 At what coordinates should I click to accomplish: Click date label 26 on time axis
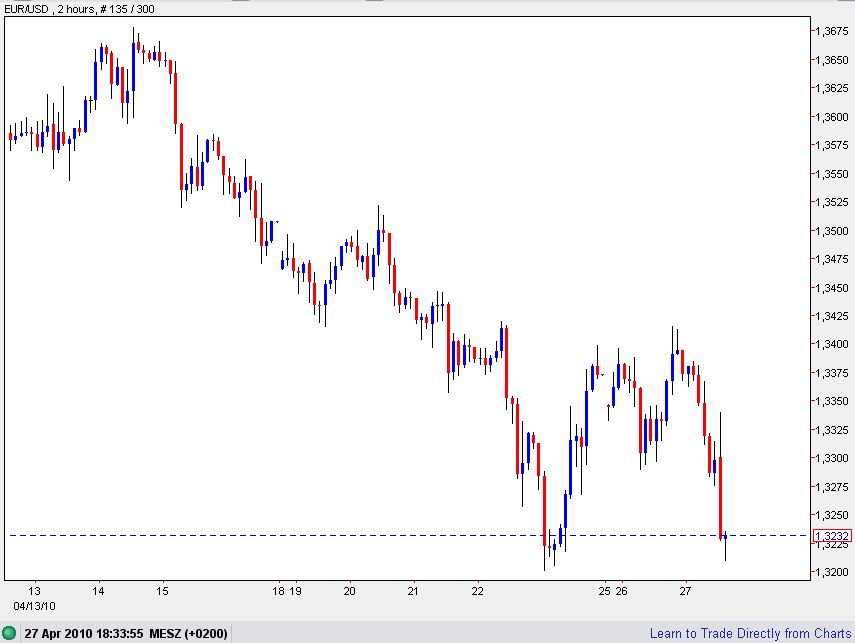[622, 591]
